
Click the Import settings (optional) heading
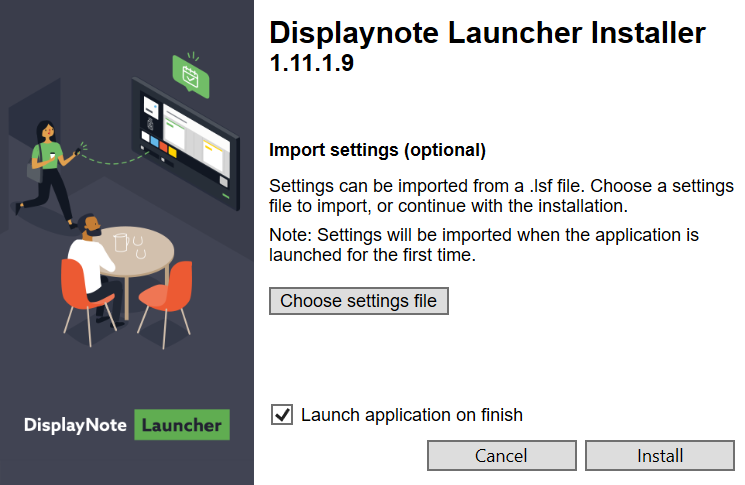(377, 150)
